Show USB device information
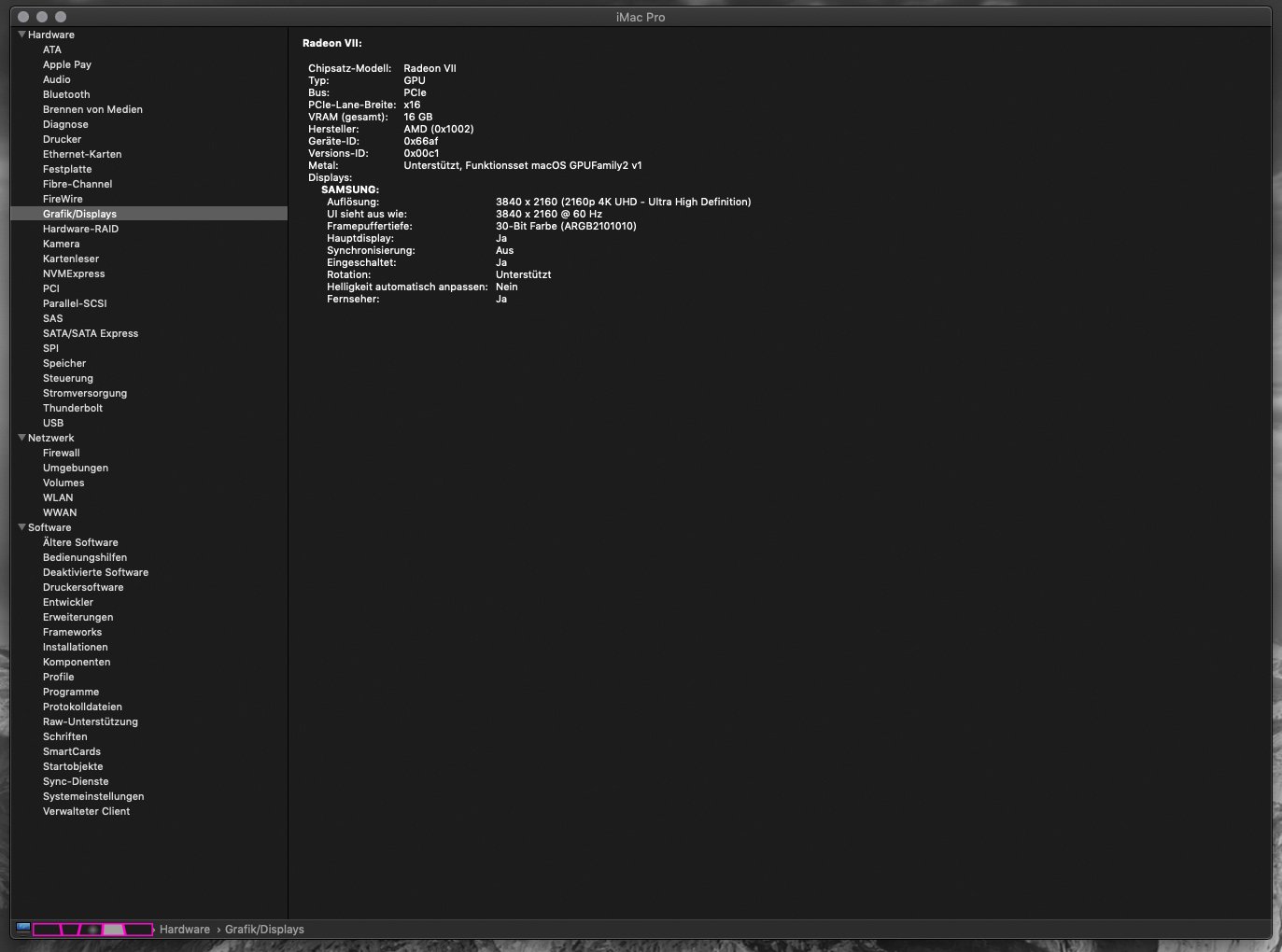The height and width of the screenshot is (952, 1282). (x=53, y=423)
